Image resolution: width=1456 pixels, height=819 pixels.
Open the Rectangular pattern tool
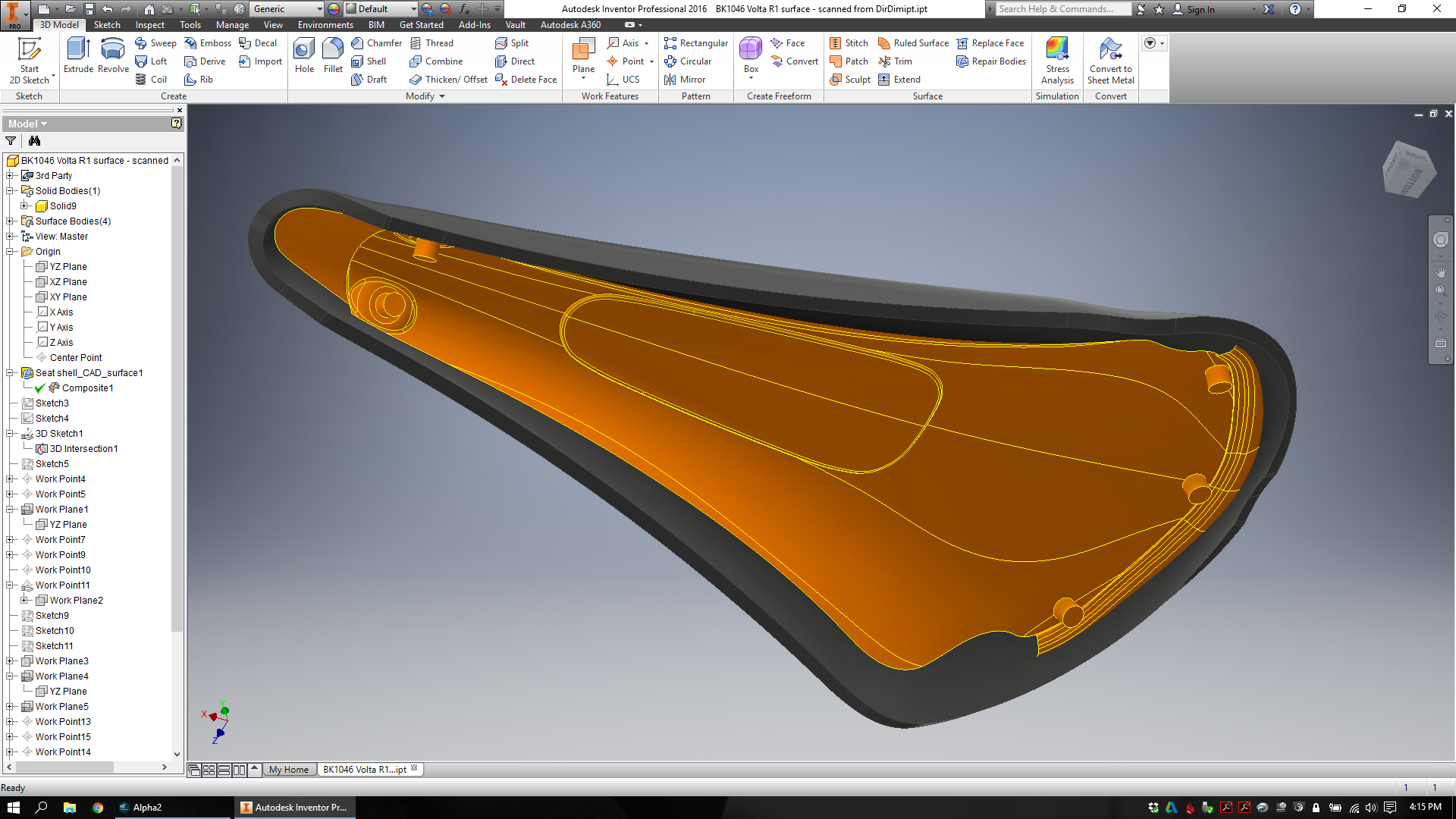695,43
